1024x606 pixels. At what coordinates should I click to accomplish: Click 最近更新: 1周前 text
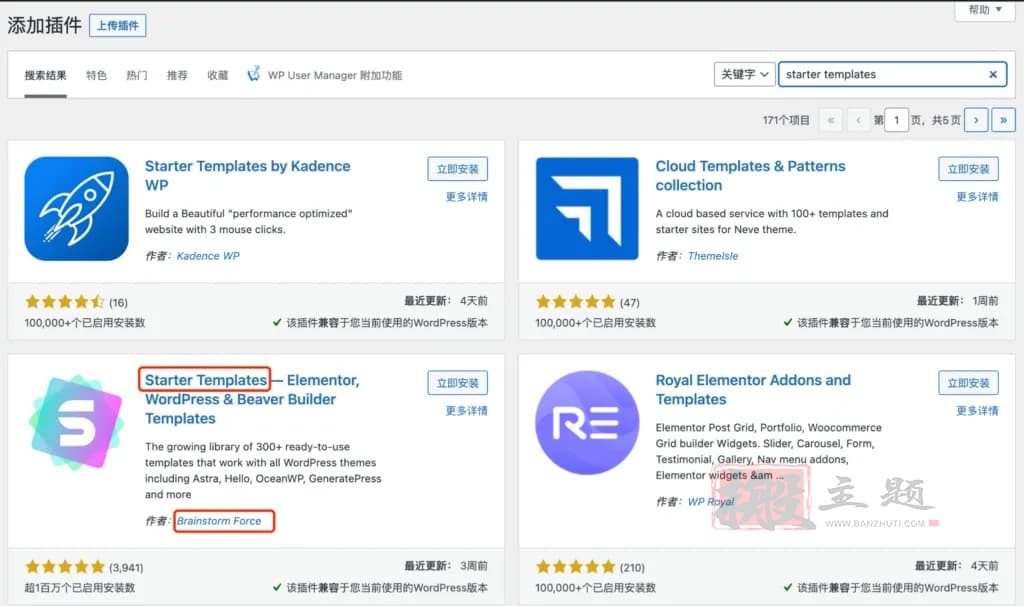pyautogui.click(x=957, y=300)
